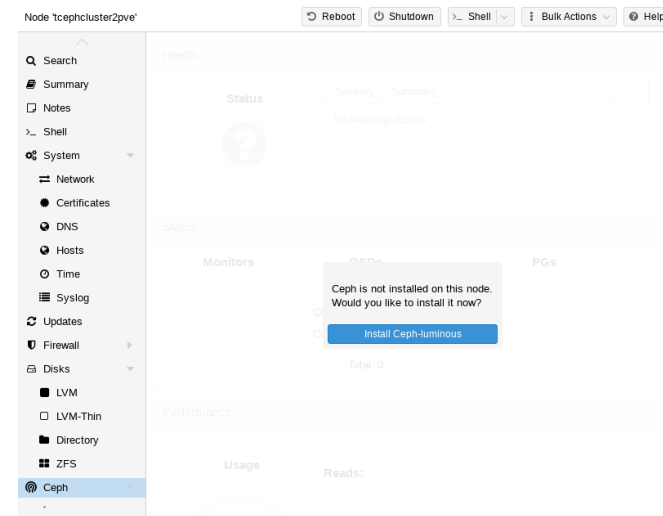
Task: Collapse the Ceph section arrow
Action: click(x=130, y=487)
